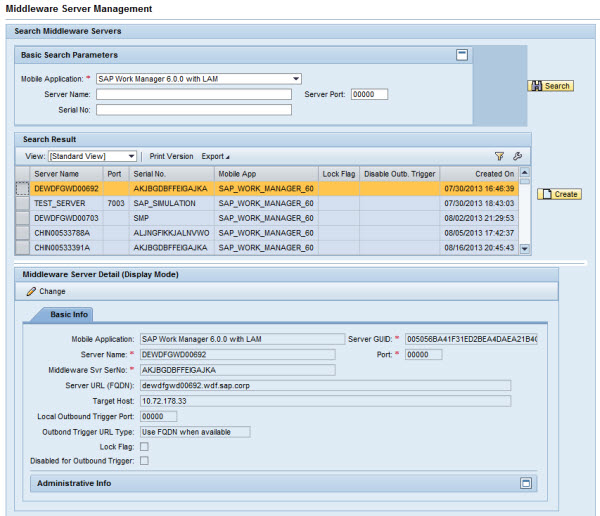Select the CHN00533788A cell
Image resolution: width=600 pixels, height=516 pixels.
[x=66, y=233]
